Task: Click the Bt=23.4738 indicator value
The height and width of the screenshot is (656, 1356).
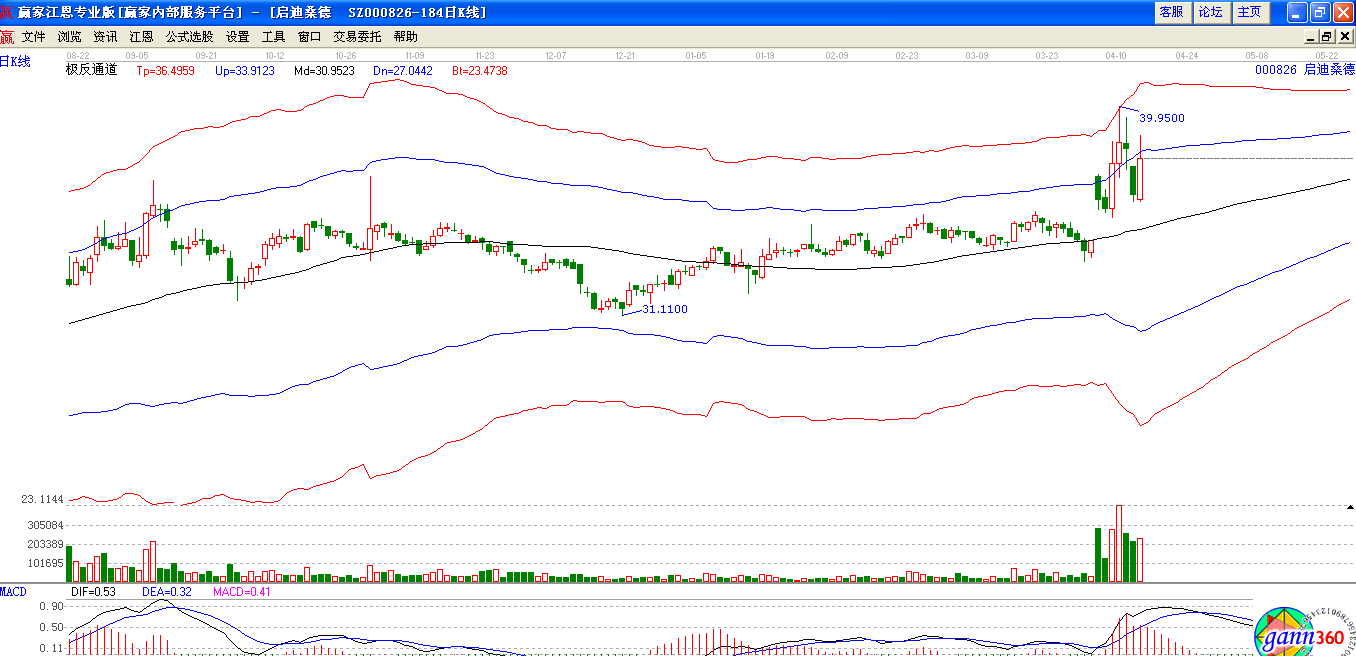Action: tap(480, 71)
